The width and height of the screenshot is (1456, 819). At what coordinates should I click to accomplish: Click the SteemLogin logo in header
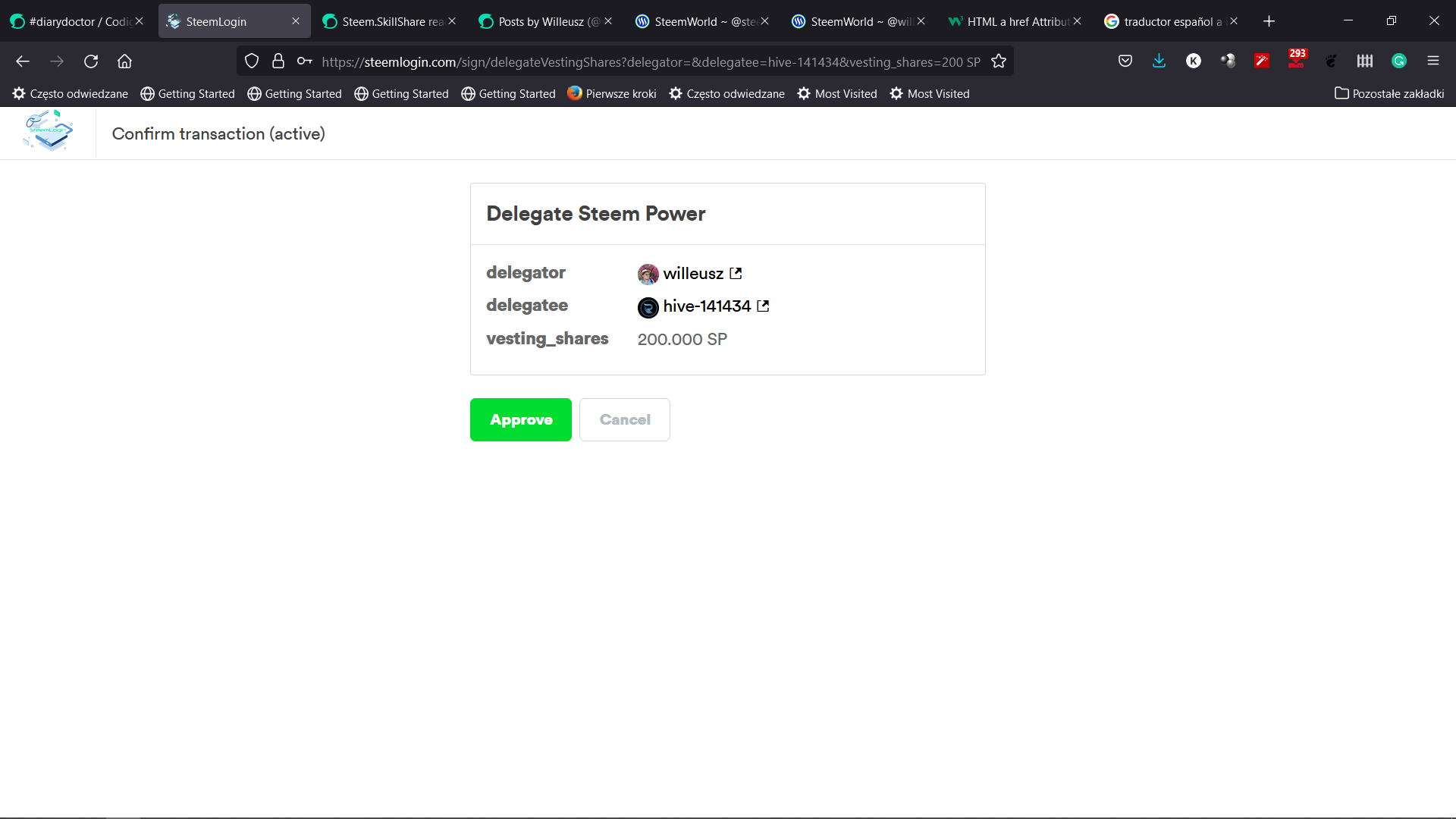pyautogui.click(x=49, y=131)
